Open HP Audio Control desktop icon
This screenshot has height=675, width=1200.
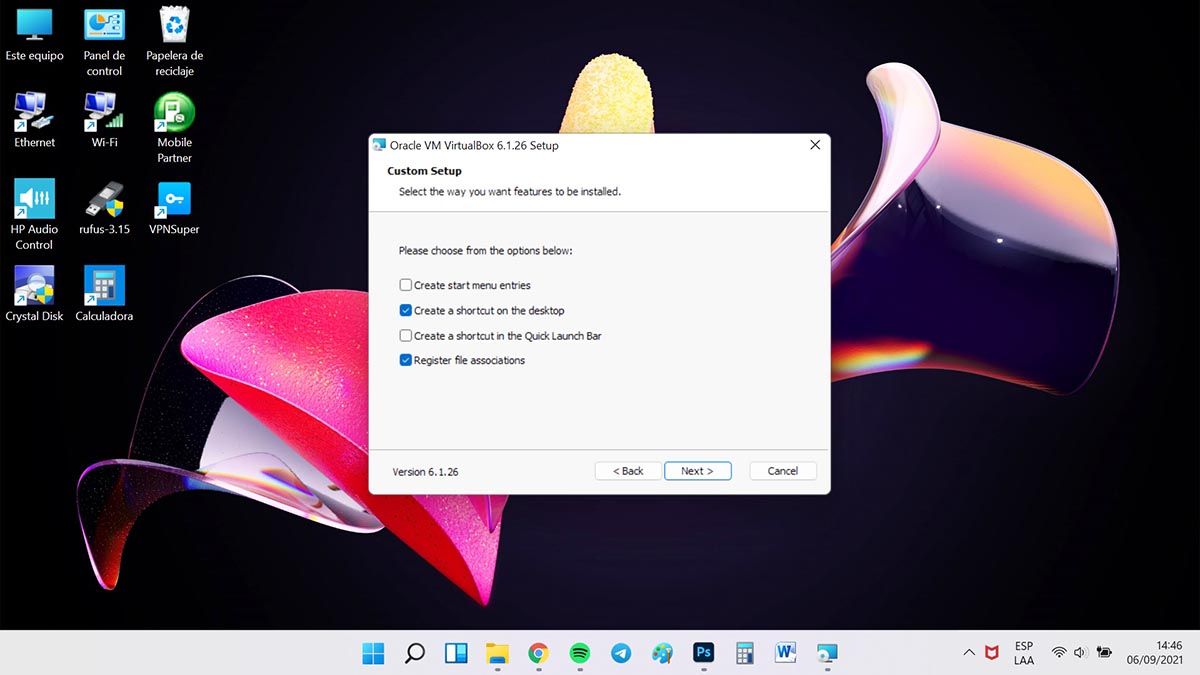34,201
